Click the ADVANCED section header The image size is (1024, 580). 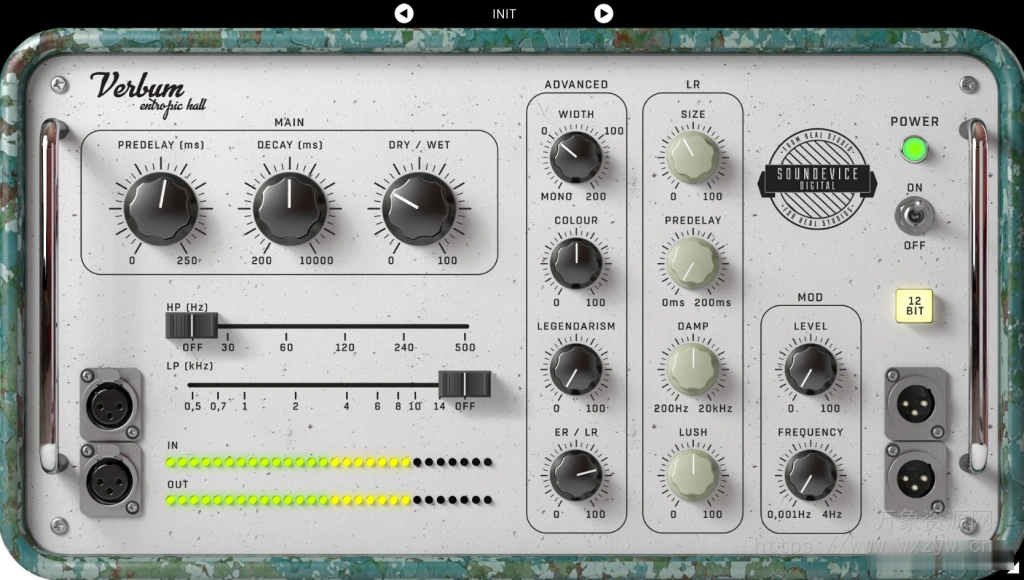point(576,85)
